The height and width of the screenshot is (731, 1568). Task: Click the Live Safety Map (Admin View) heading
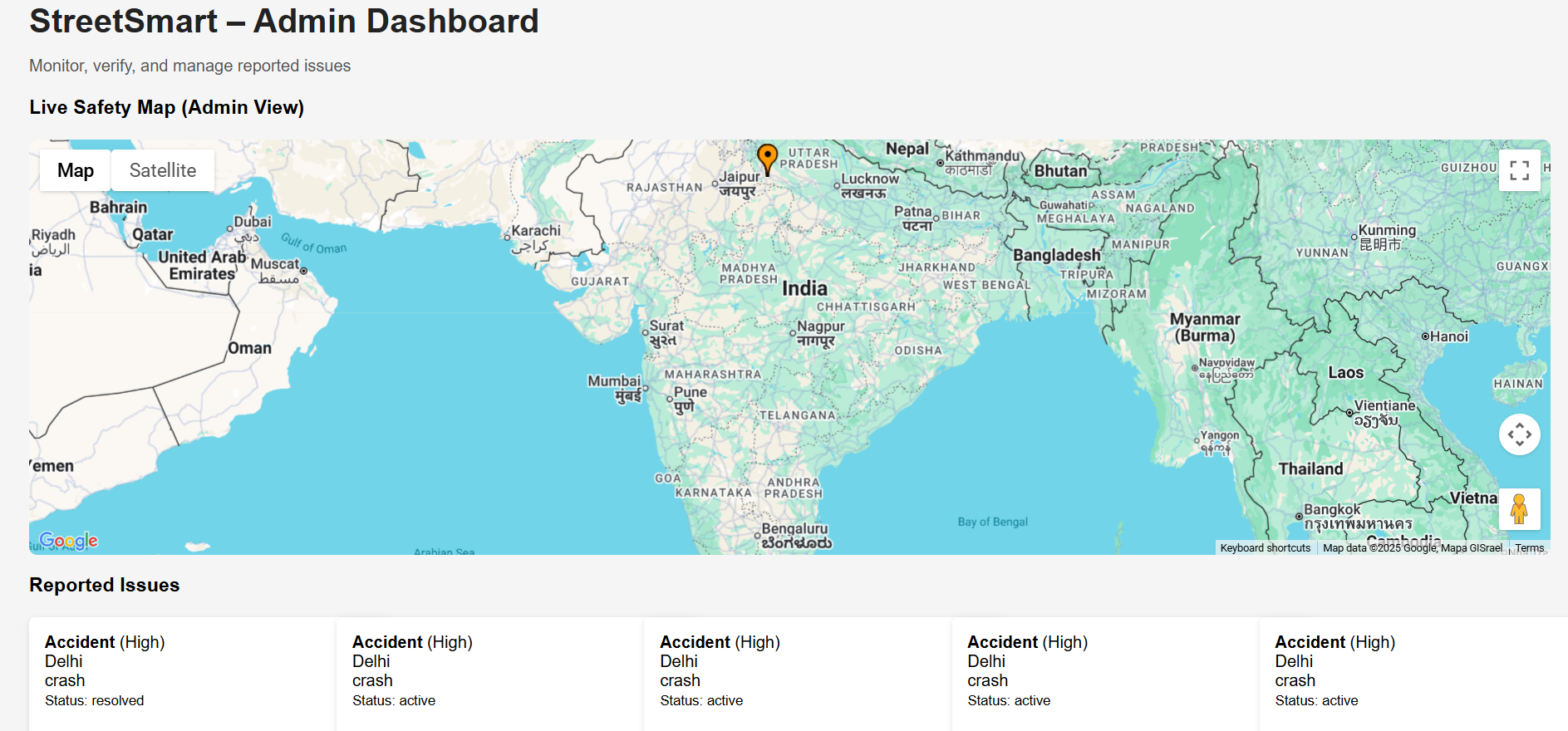click(167, 107)
